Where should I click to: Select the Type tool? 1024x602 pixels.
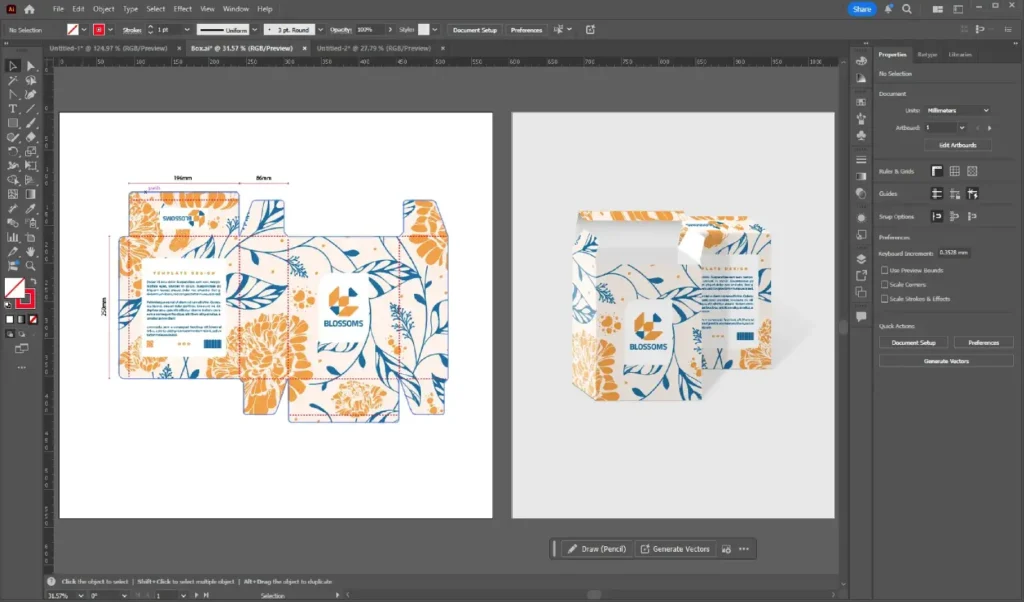[13, 109]
